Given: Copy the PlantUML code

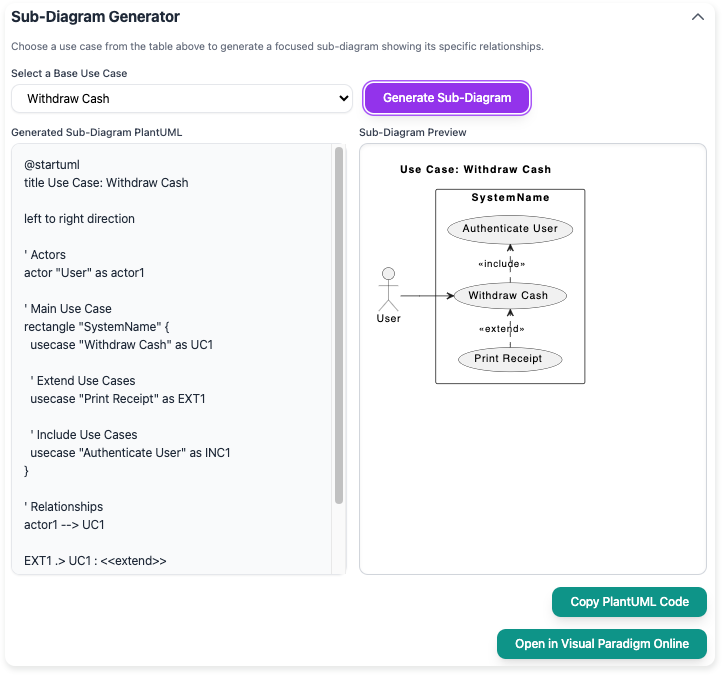Looking at the screenshot, I should point(629,602).
